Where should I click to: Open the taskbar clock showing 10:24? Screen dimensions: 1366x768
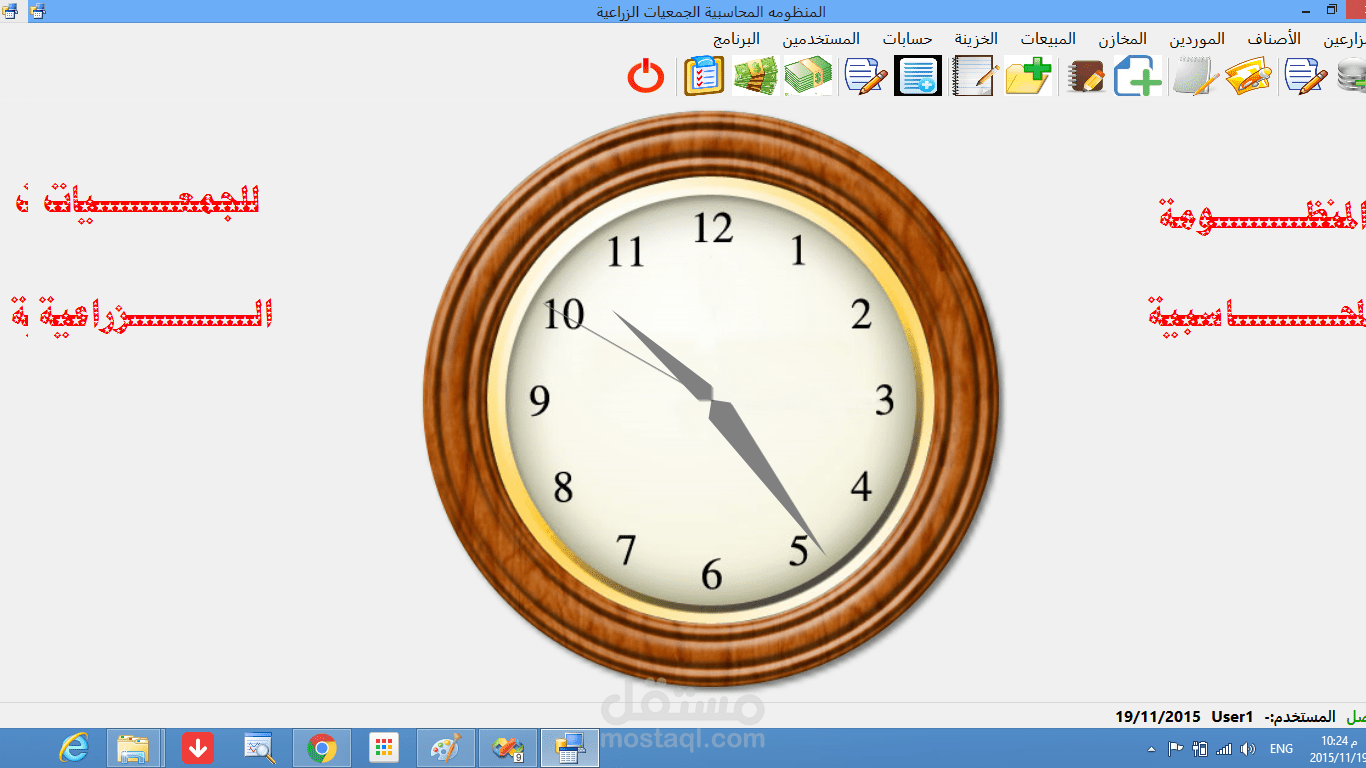pos(1336,748)
